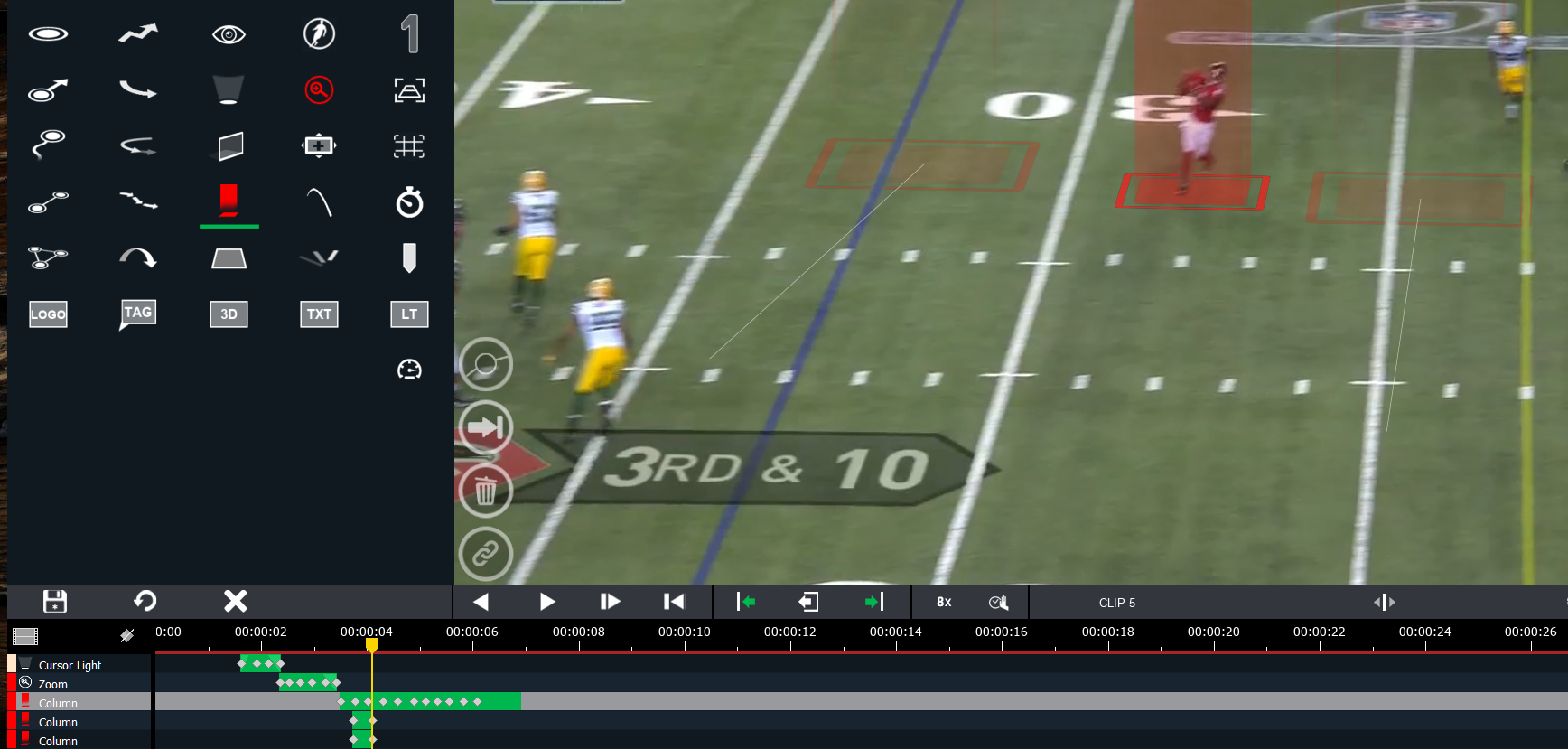Image resolution: width=1568 pixels, height=749 pixels.
Task: Jump to the clip start
Action: 674,602
